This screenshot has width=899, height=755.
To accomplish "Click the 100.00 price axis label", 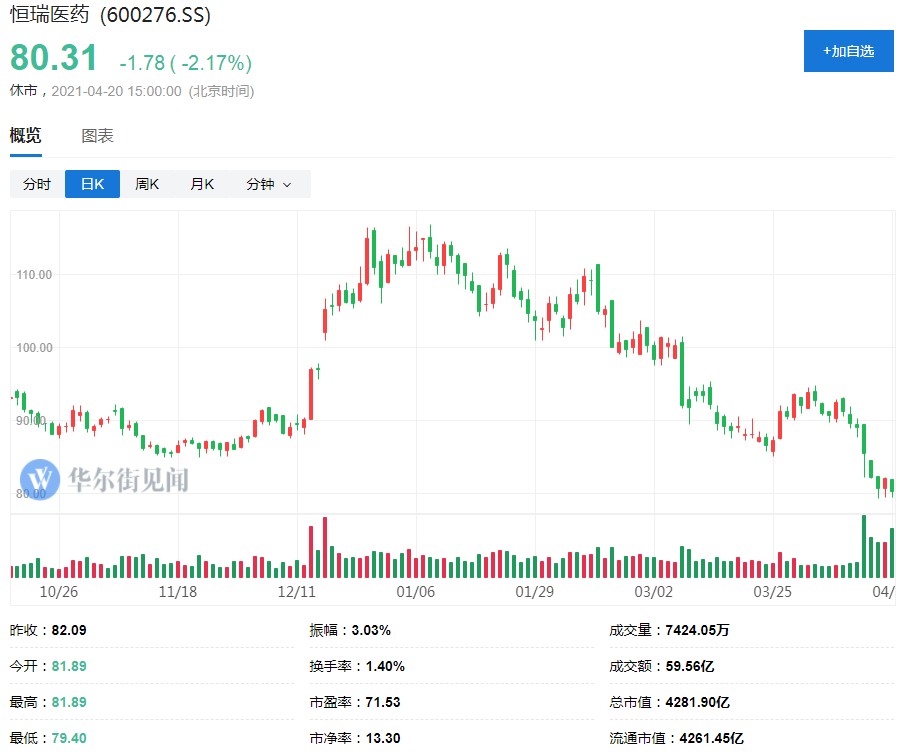I will point(36,348).
